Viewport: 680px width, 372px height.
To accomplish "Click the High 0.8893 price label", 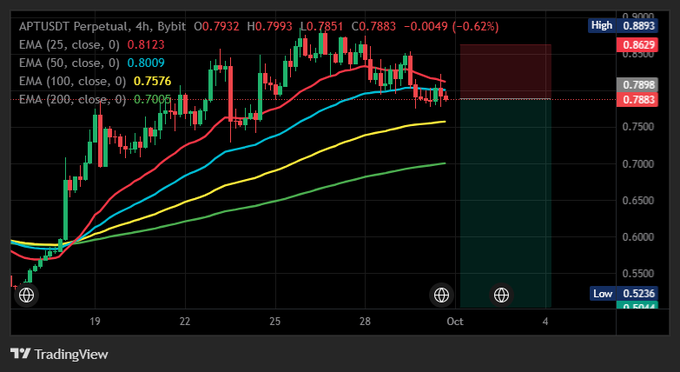I will tap(623, 26).
